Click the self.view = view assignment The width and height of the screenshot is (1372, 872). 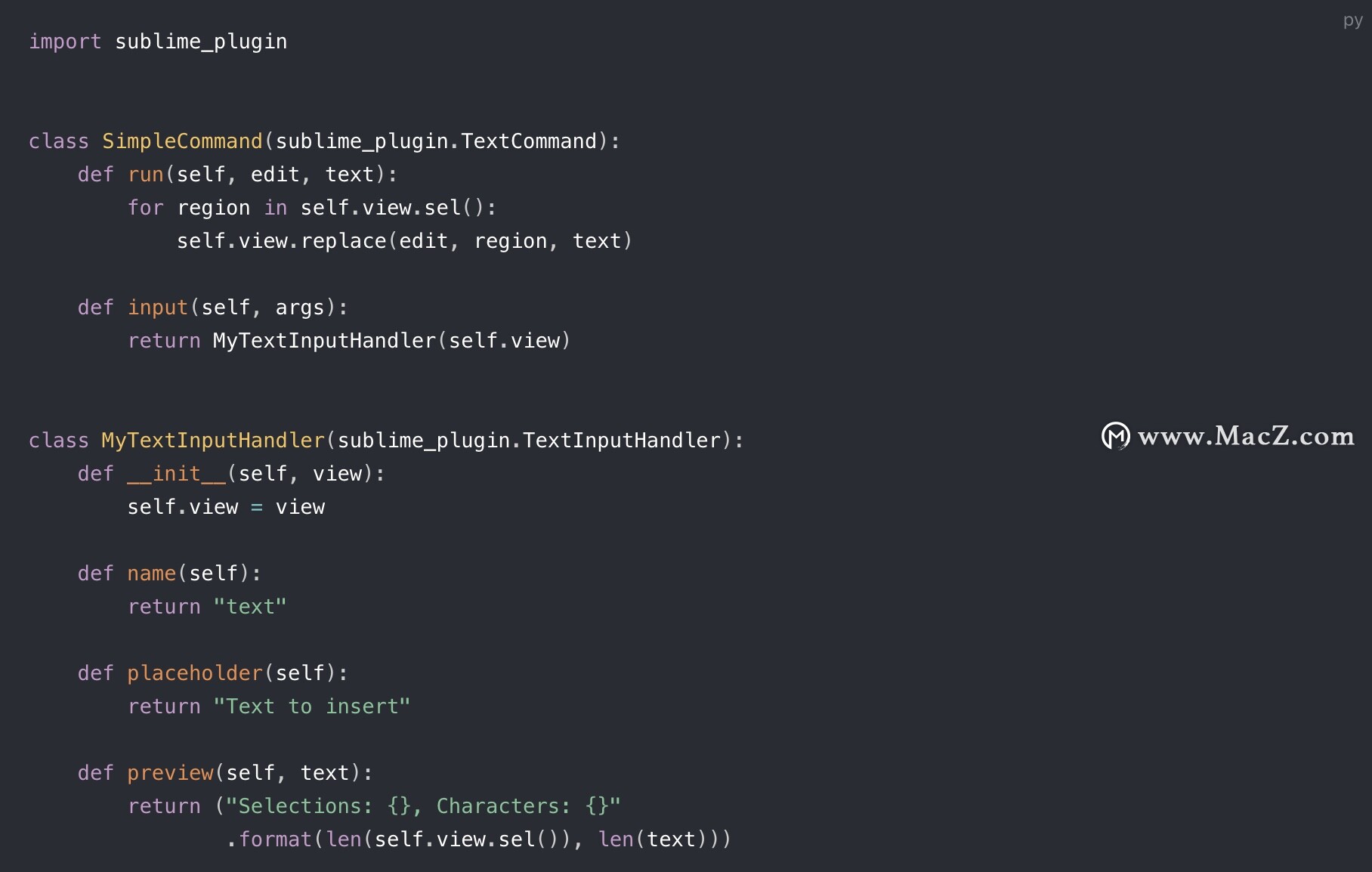click(x=226, y=507)
